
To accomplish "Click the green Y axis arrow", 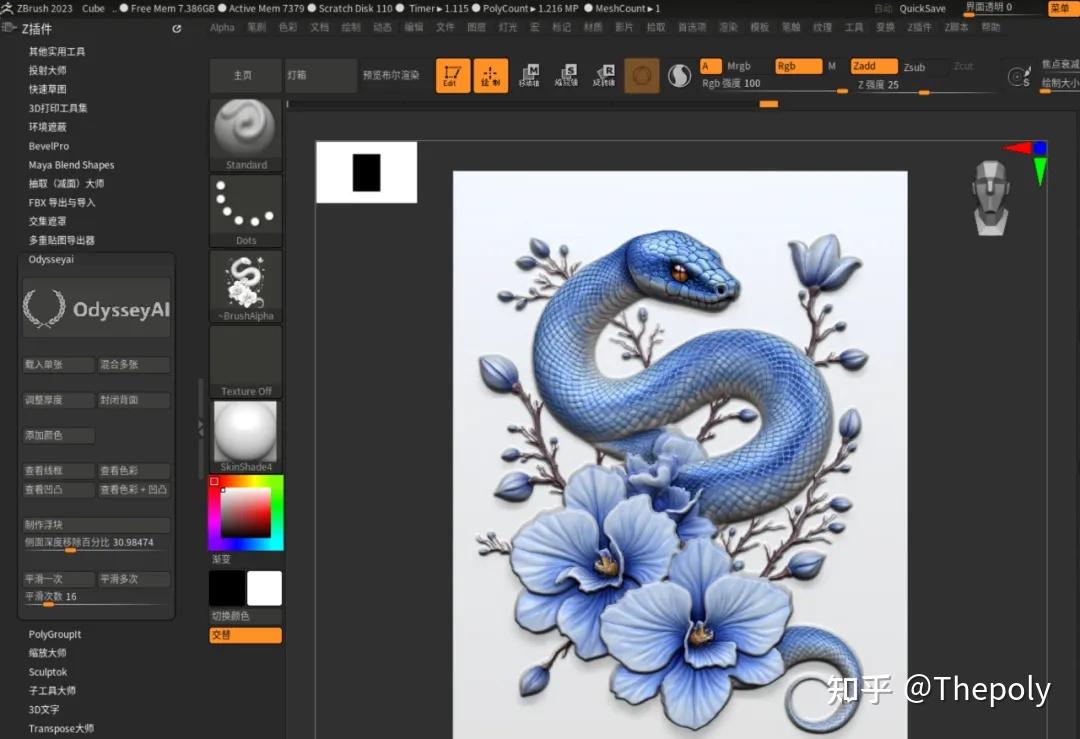I will pyautogui.click(x=1040, y=170).
